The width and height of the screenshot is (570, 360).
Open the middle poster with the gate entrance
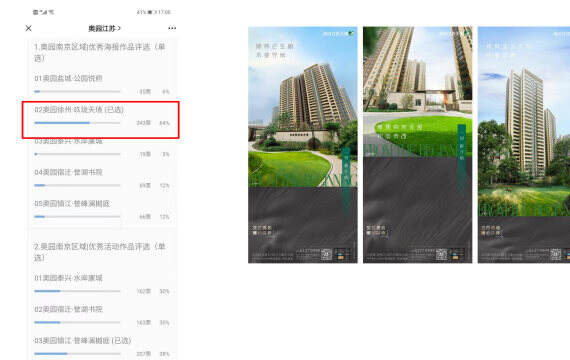click(x=417, y=145)
